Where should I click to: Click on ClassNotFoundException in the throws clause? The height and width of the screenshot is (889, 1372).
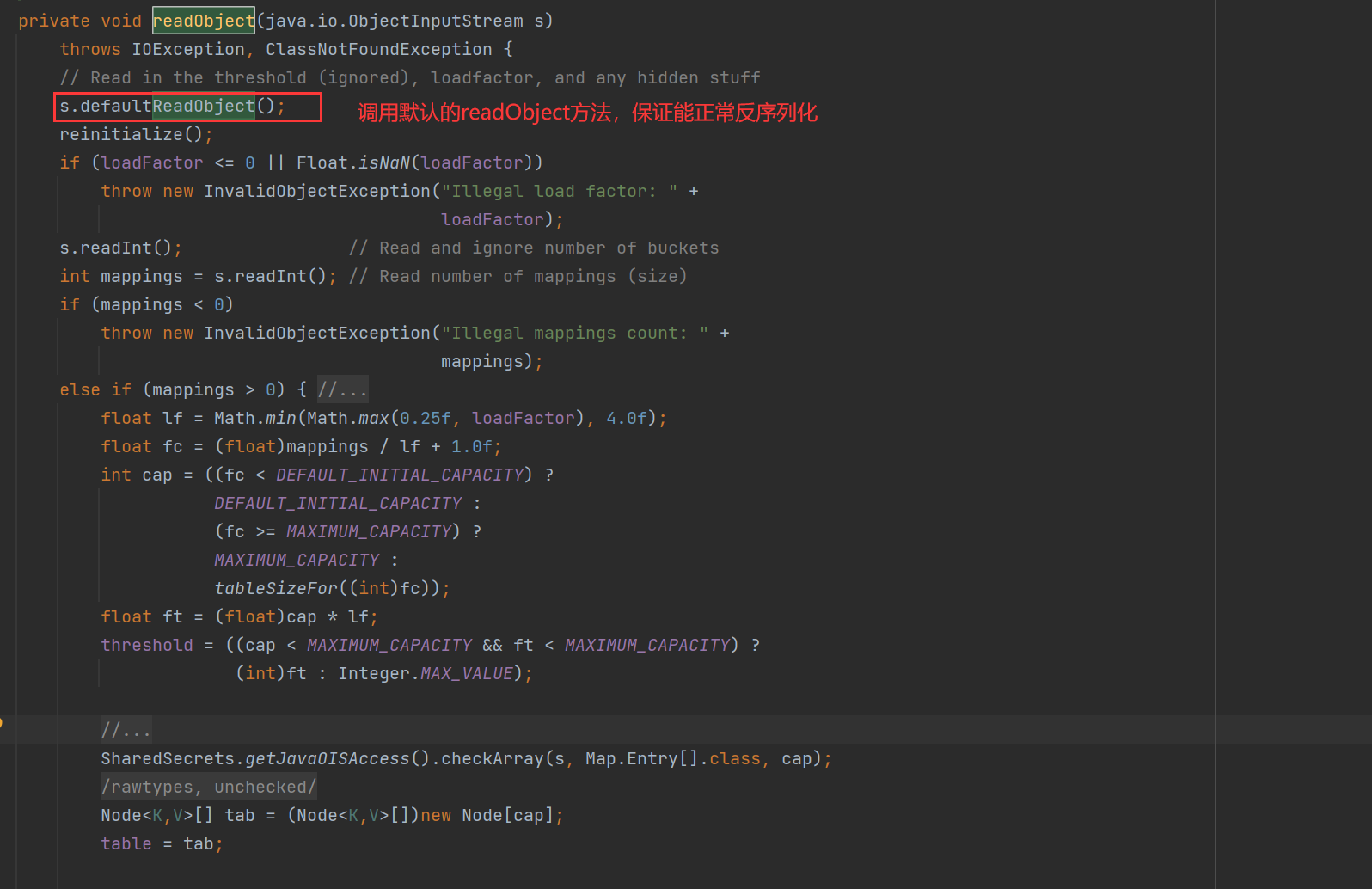tap(379, 49)
